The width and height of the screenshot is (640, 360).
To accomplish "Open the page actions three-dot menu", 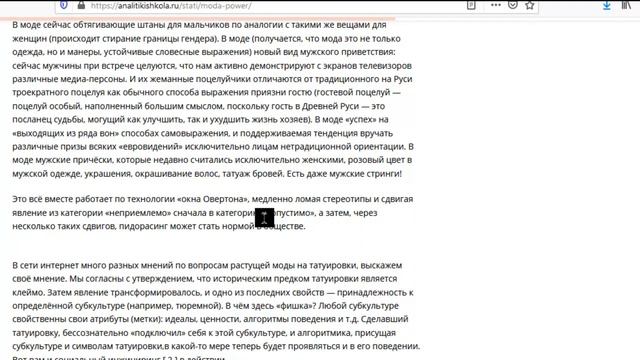I will tap(496, 5).
